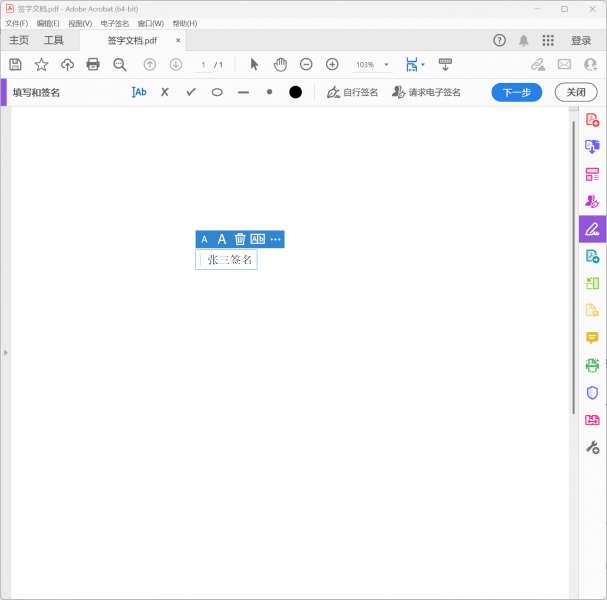Click the 关闭 button
The width and height of the screenshot is (607, 600).
point(576,92)
